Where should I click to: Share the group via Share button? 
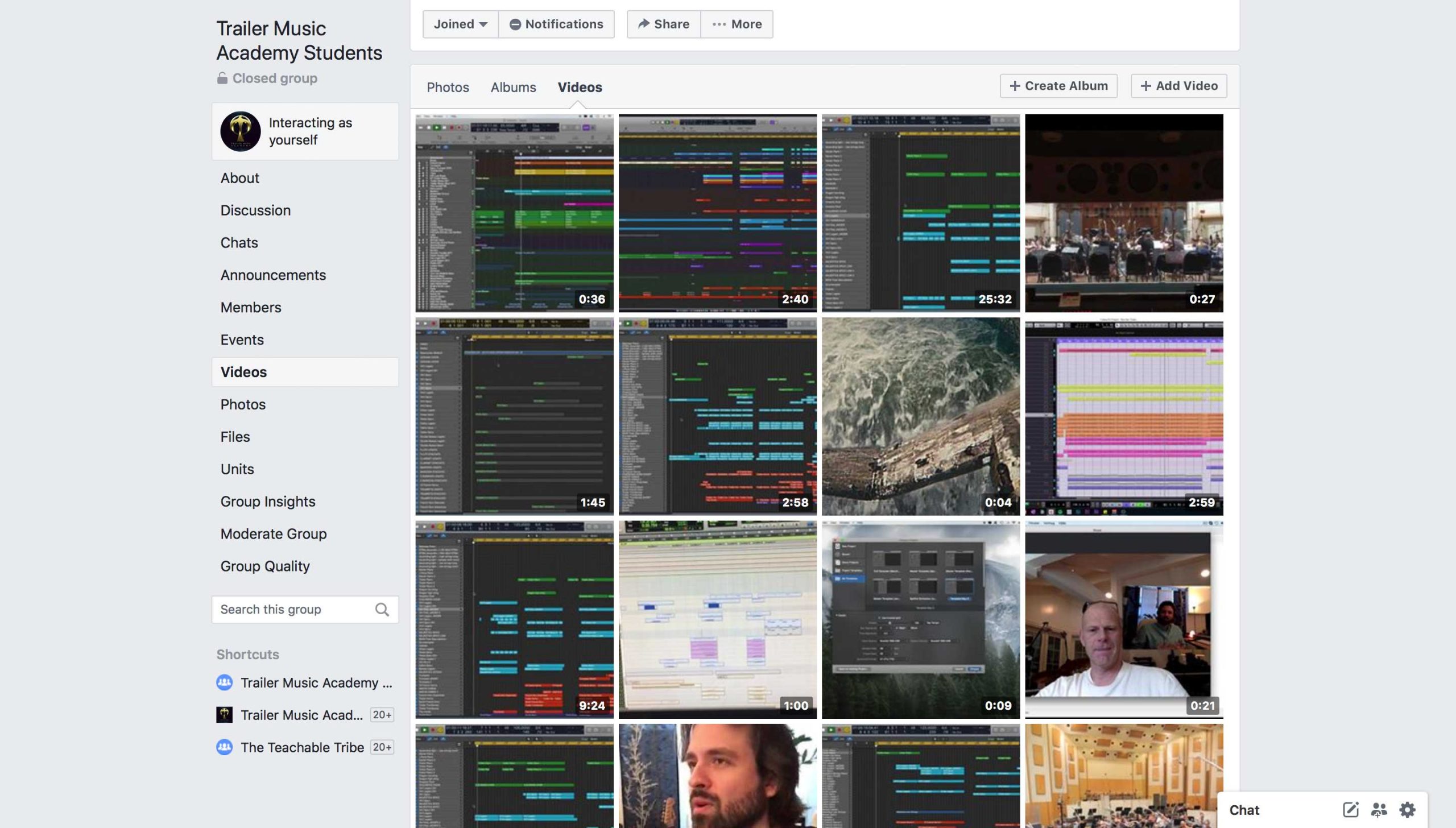coord(663,24)
